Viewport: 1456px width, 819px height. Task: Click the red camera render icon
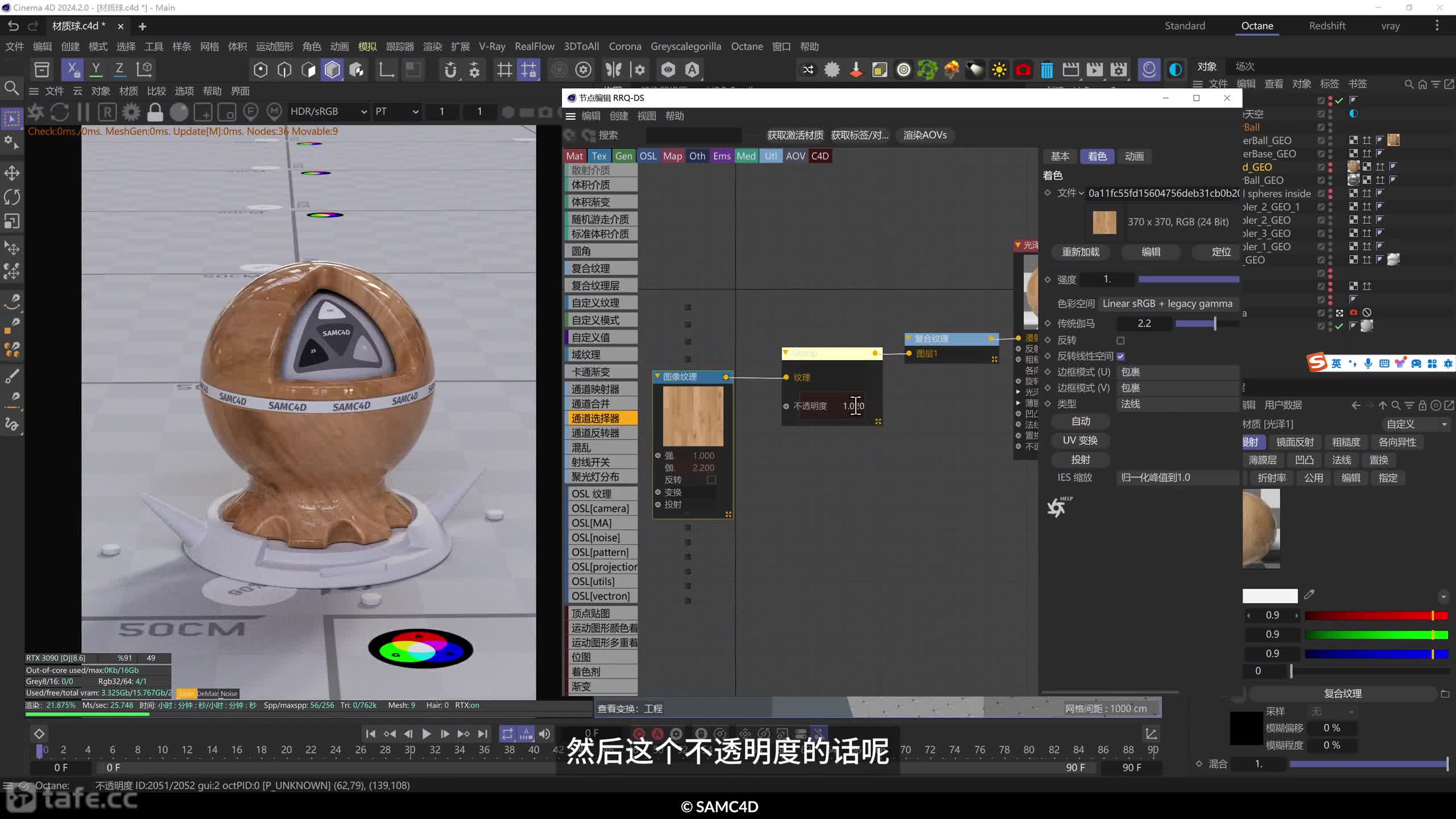[x=1023, y=70]
